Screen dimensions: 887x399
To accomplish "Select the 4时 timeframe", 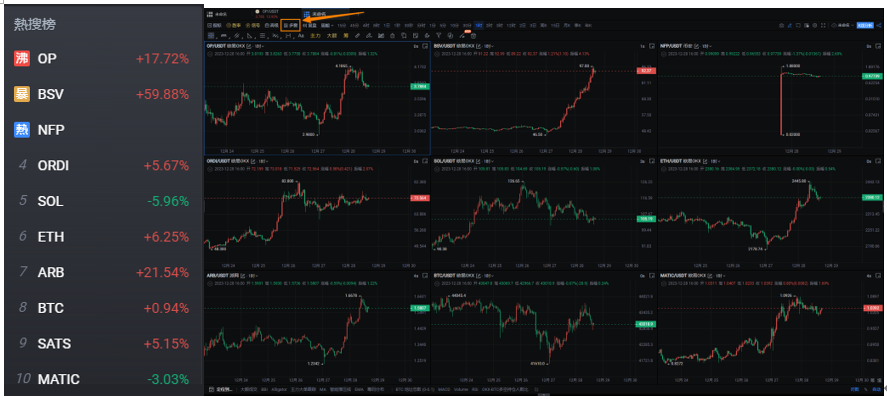I will pos(366,25).
